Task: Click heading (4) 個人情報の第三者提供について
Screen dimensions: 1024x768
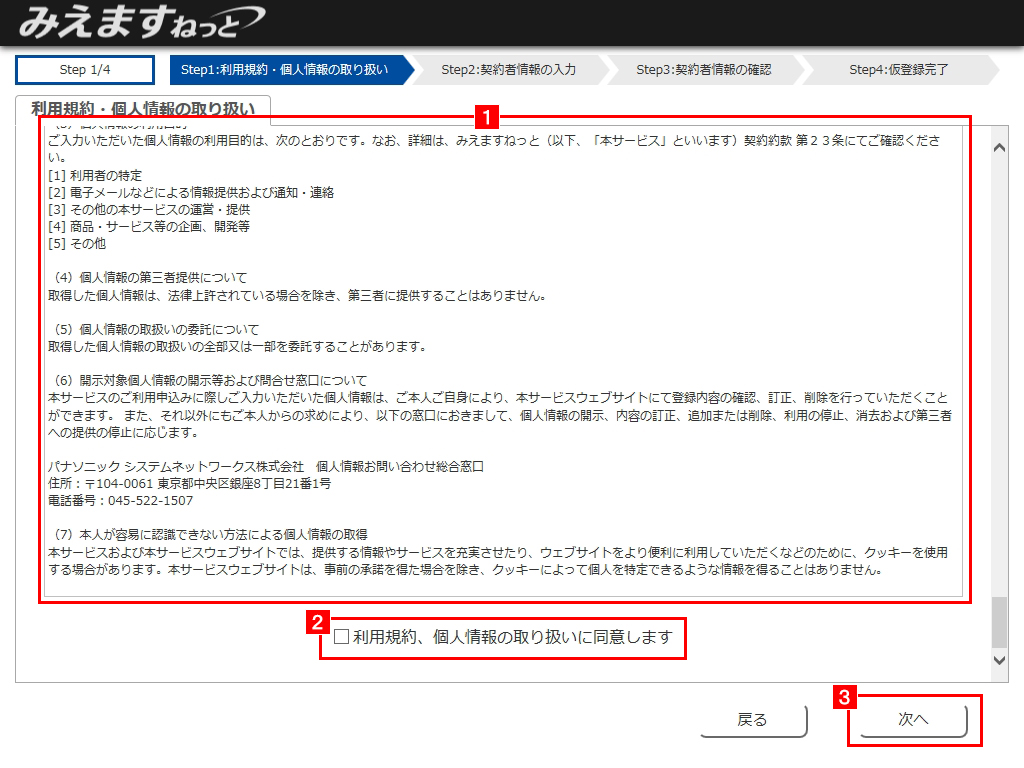Action: pyautogui.click(x=150, y=277)
